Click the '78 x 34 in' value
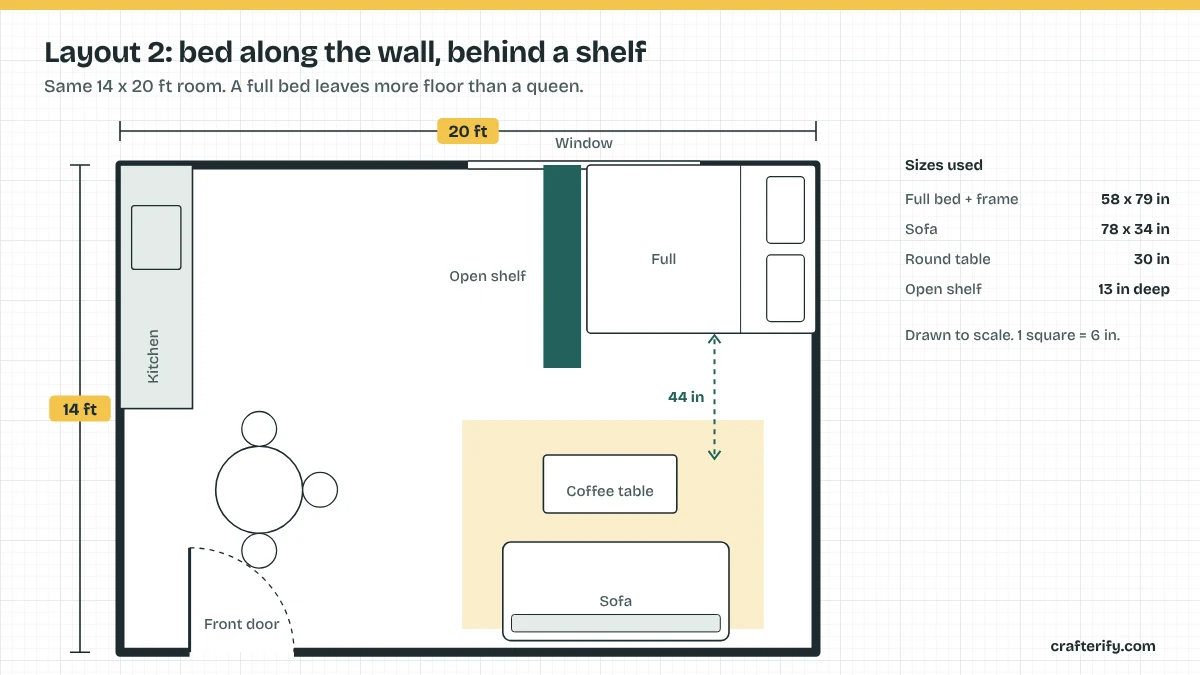Screen dimensions: 1200x675 (x=1135, y=229)
